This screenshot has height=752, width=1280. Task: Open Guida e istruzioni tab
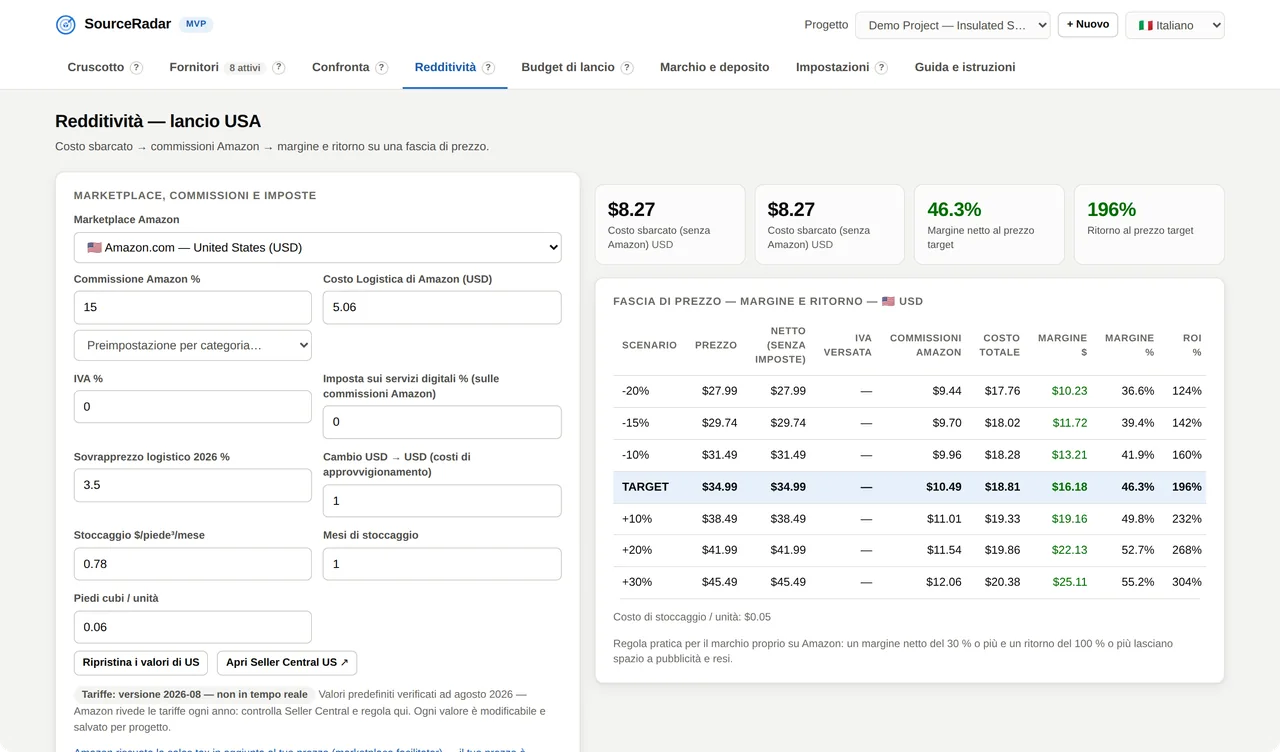tap(965, 67)
